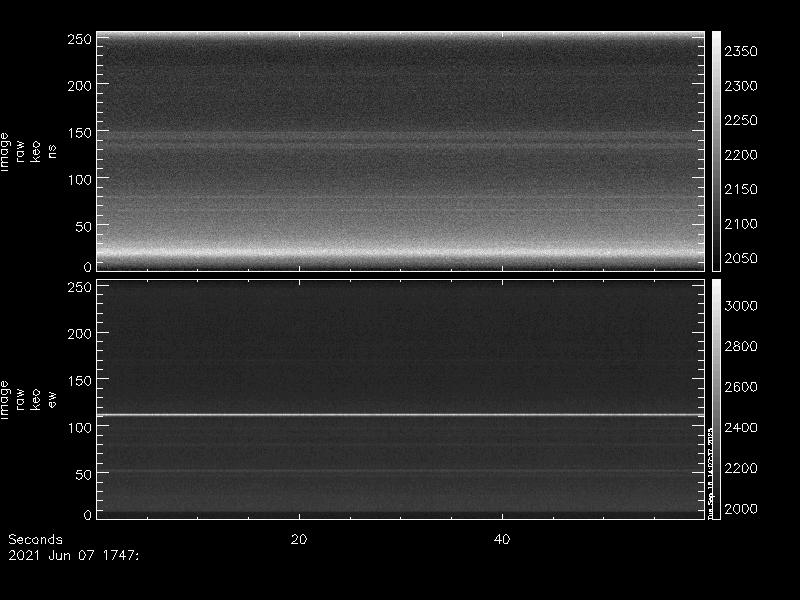Click the 'Seconds' axis label

35,539
